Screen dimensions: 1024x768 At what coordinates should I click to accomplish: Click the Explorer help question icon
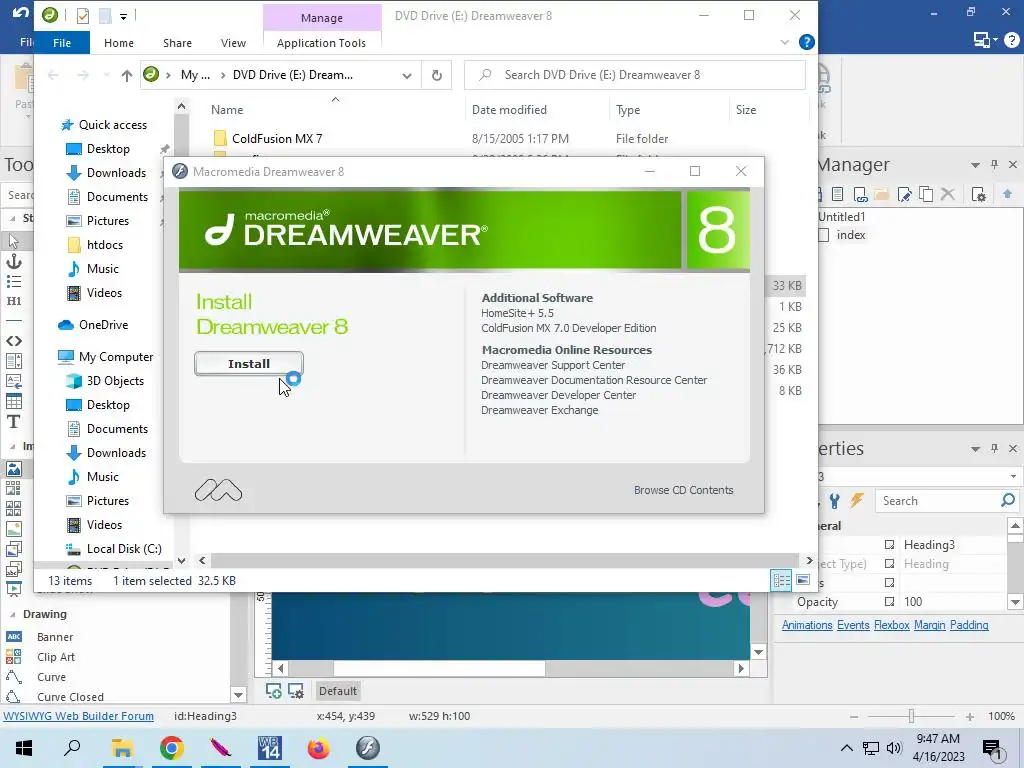(x=807, y=42)
